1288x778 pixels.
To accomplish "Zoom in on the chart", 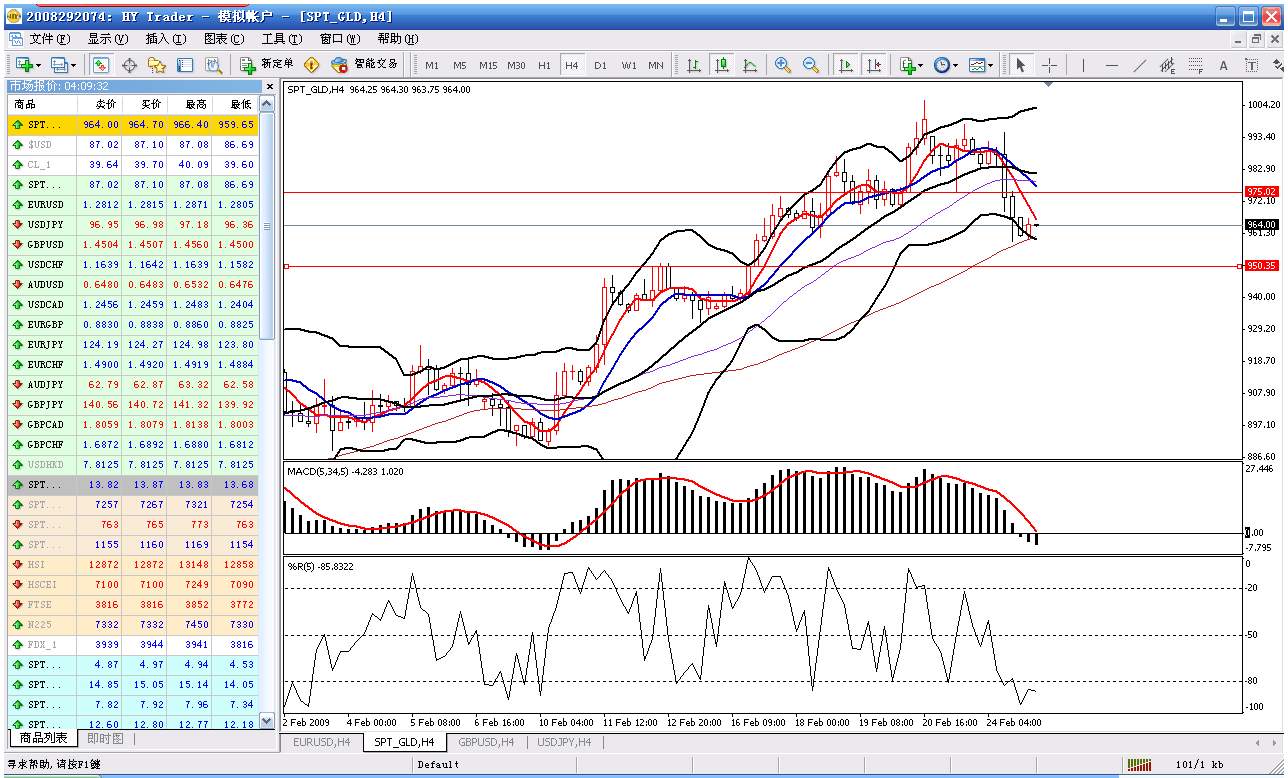I will tap(783, 65).
